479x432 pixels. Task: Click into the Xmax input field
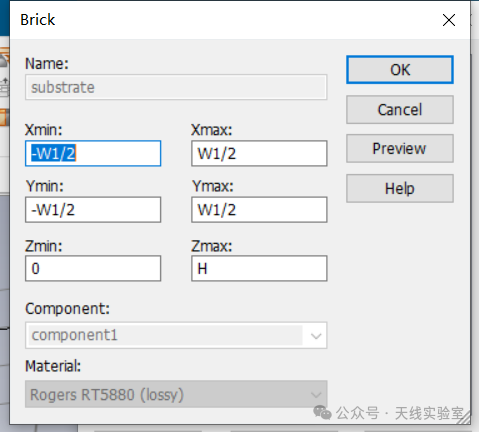coord(259,153)
